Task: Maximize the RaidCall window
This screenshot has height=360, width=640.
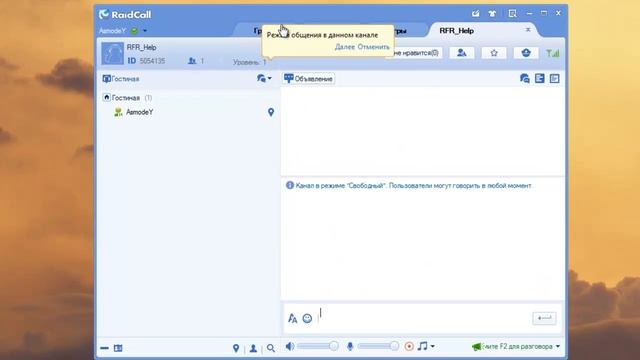Action: coord(544,13)
